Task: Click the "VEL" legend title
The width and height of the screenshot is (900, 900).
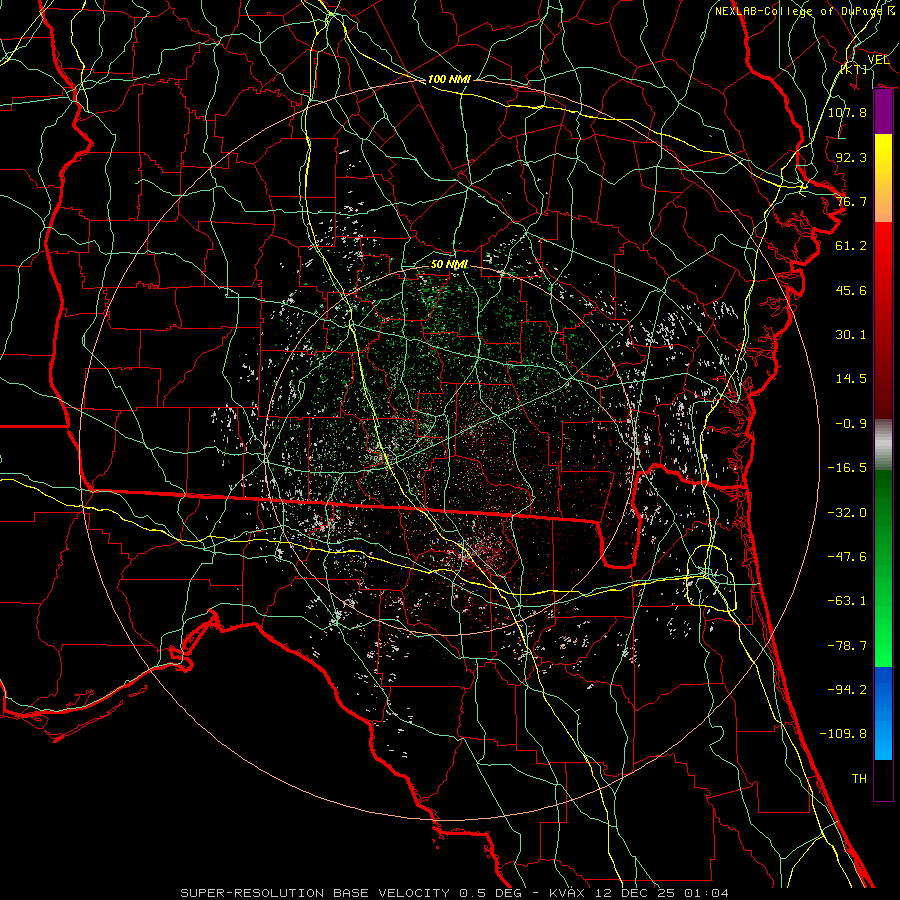Action: point(878,59)
